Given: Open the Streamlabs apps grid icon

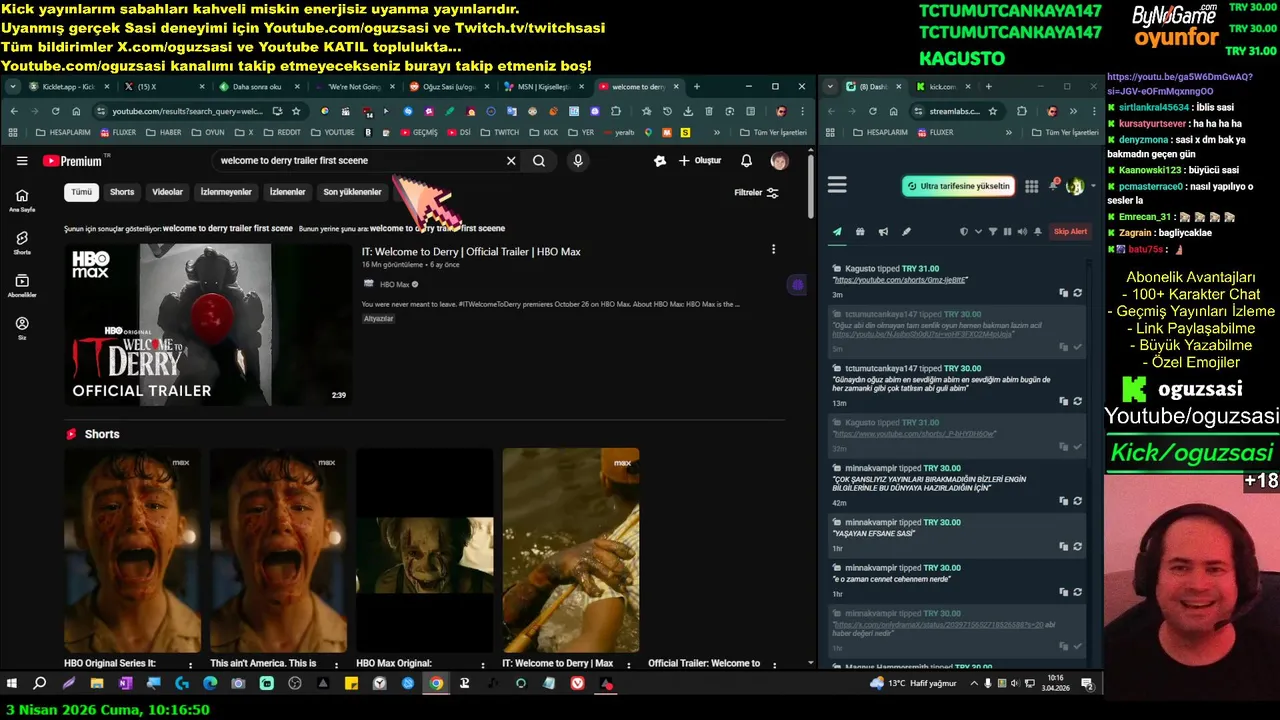Looking at the screenshot, I should 1032,186.
